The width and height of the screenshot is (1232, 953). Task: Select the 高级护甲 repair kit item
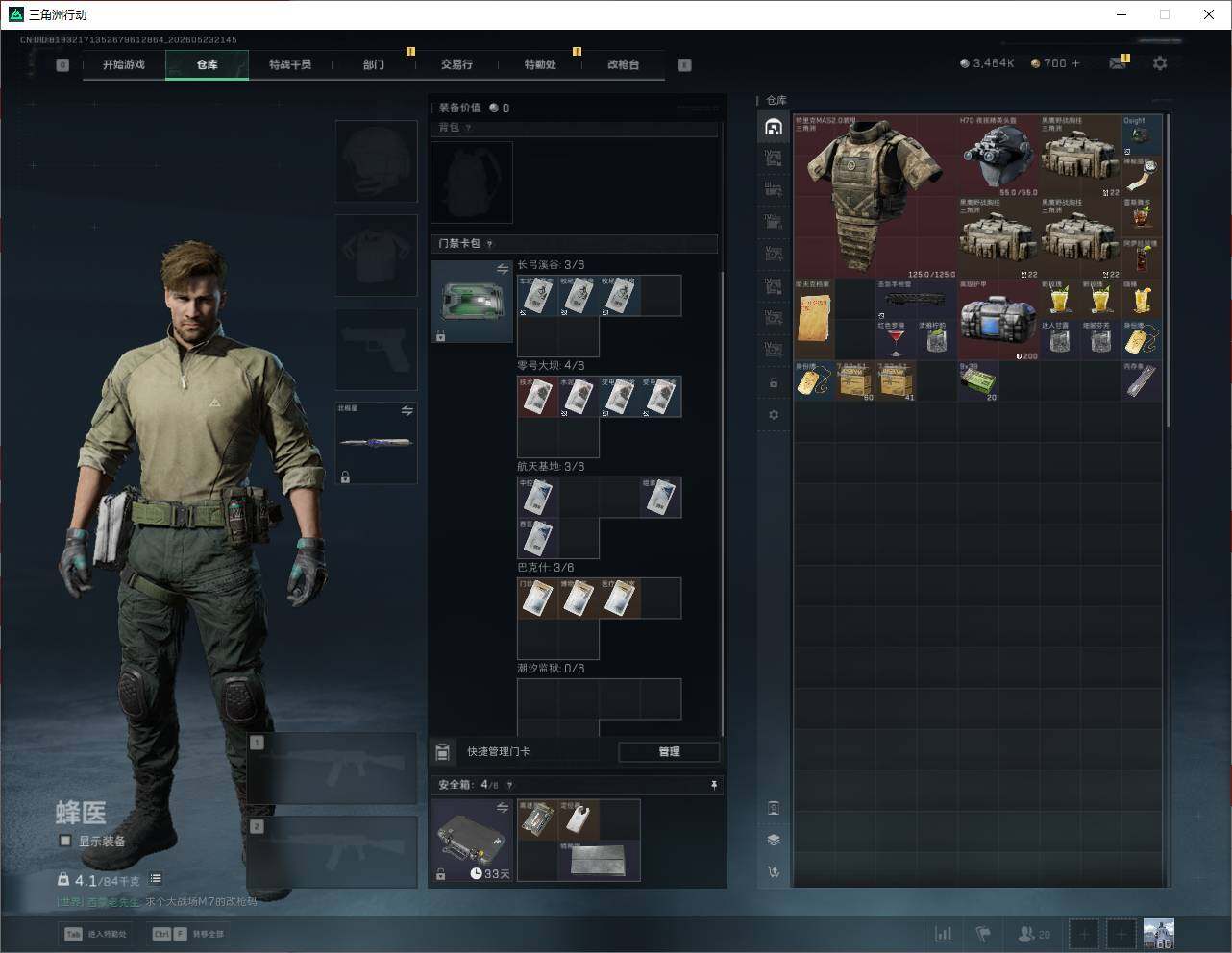coord(998,320)
